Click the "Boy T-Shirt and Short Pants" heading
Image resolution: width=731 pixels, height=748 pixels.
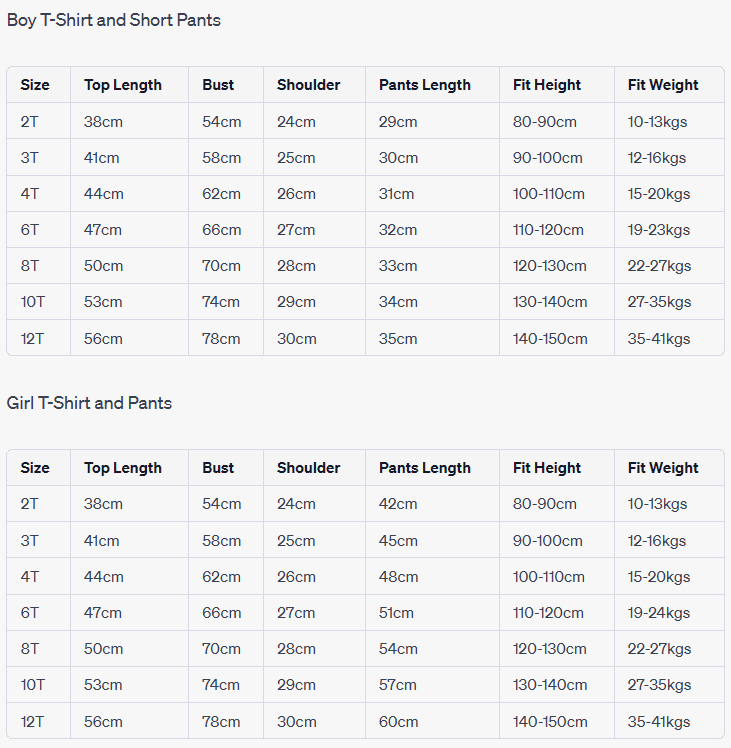click(x=114, y=20)
